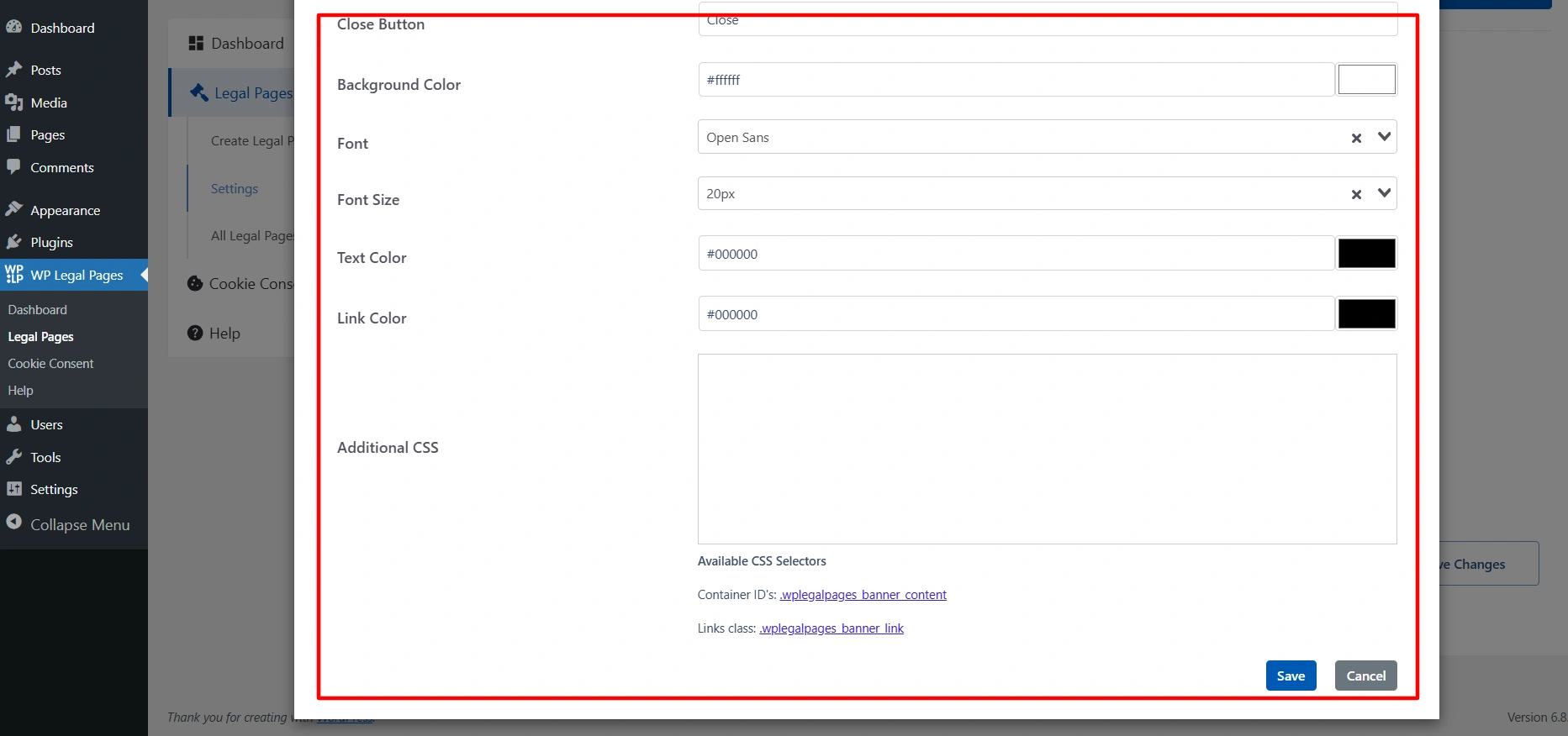This screenshot has height=736, width=1568.
Task: Open Cookie Consent submenu item
Action: 50,364
